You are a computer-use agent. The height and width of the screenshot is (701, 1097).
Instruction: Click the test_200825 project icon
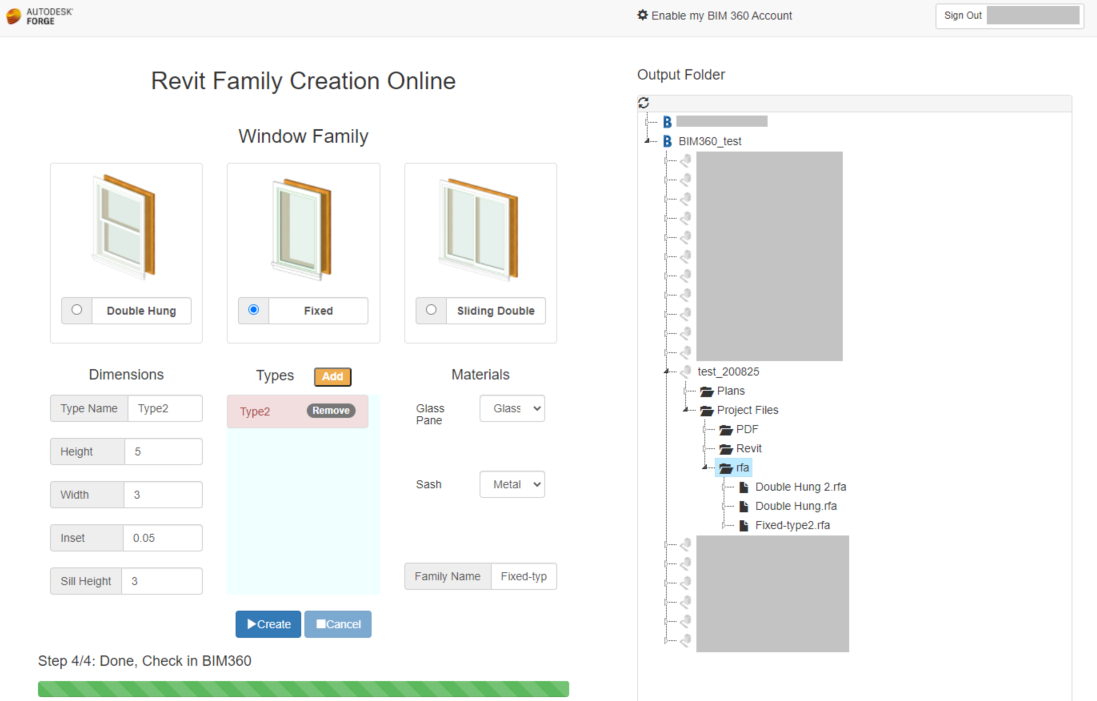686,371
